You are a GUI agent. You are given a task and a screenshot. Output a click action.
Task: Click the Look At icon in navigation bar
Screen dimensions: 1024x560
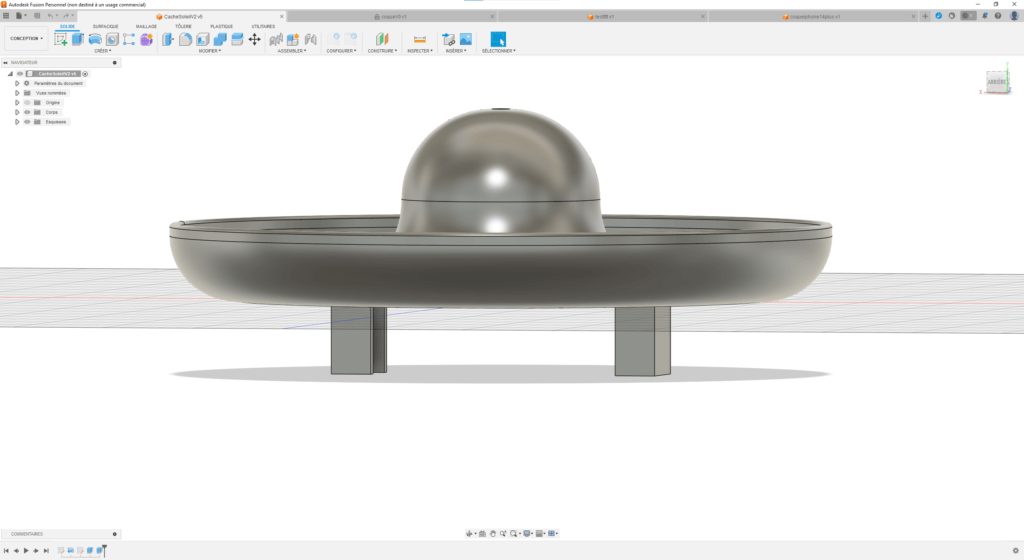pos(483,534)
